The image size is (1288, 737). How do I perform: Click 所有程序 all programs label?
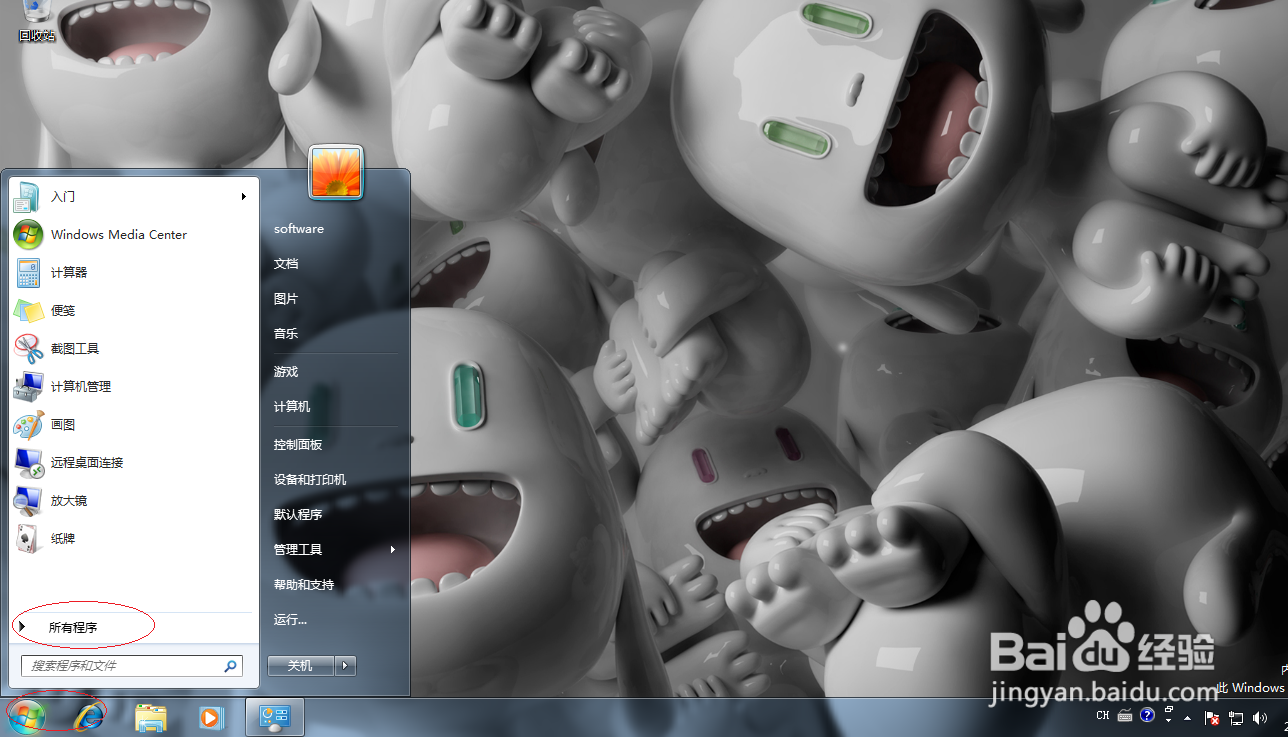click(x=73, y=627)
